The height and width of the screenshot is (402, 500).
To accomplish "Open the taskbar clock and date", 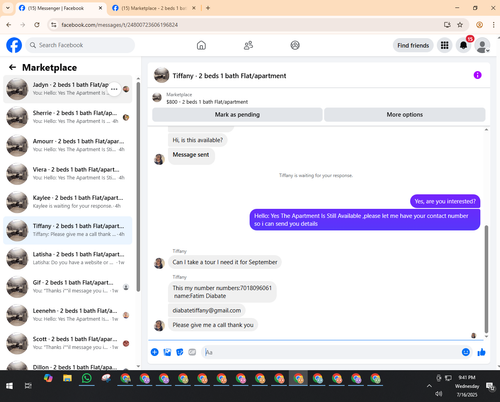I will 467,386.
